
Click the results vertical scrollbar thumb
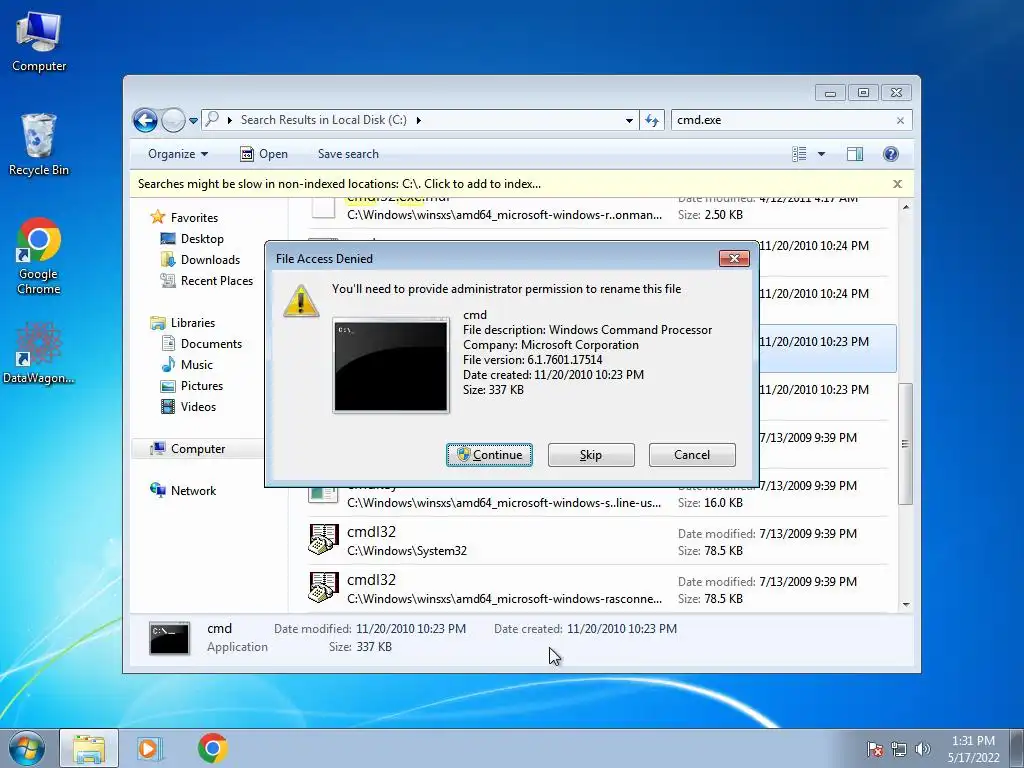[905, 444]
